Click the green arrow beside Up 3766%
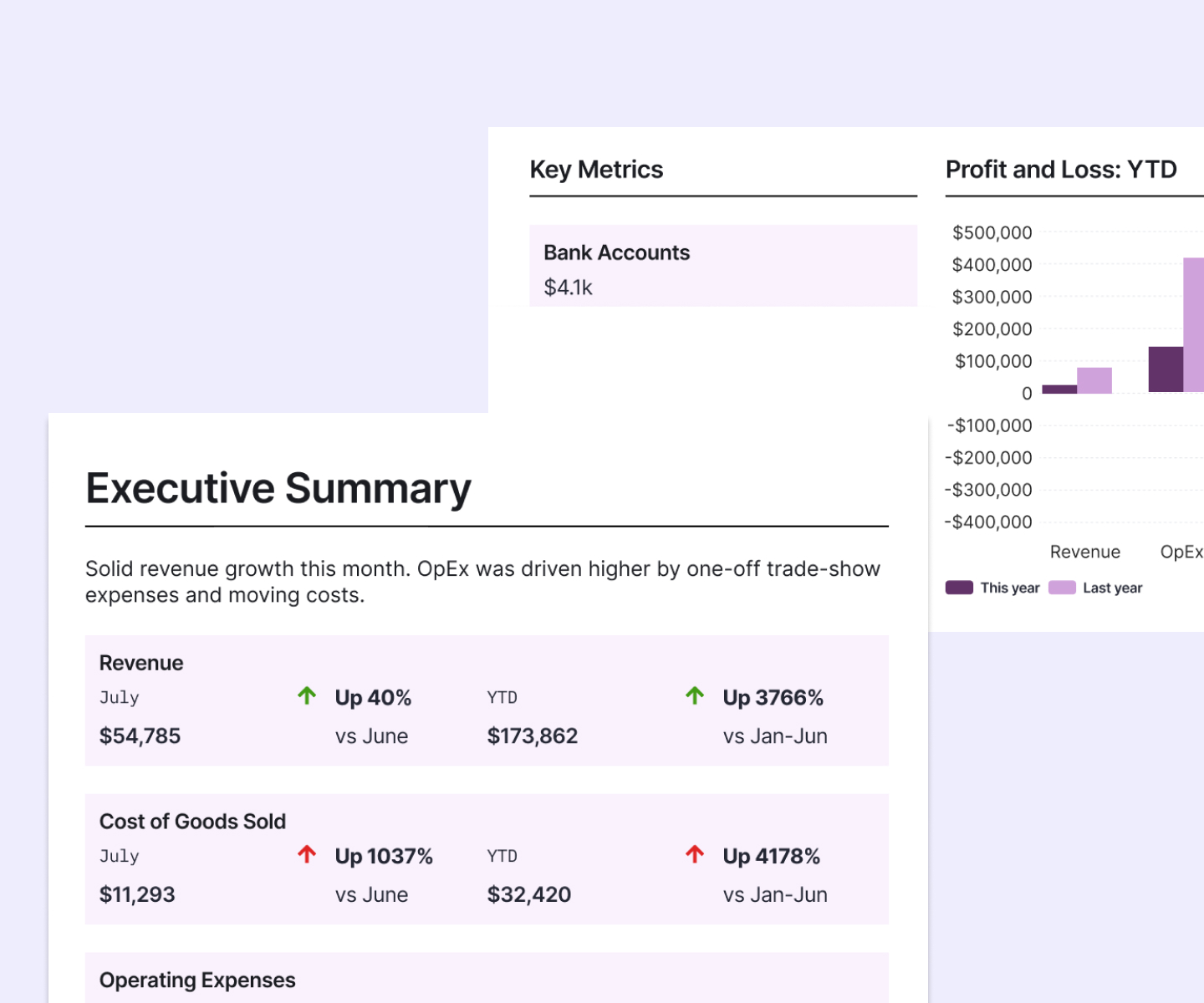 695,695
